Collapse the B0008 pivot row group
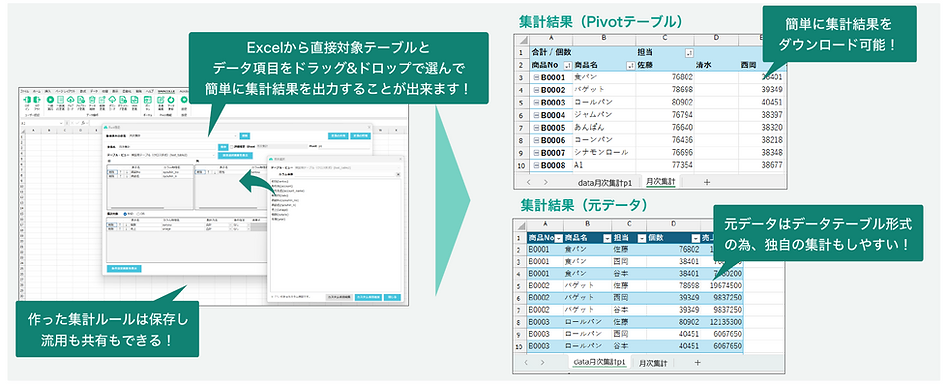 (x=536, y=165)
